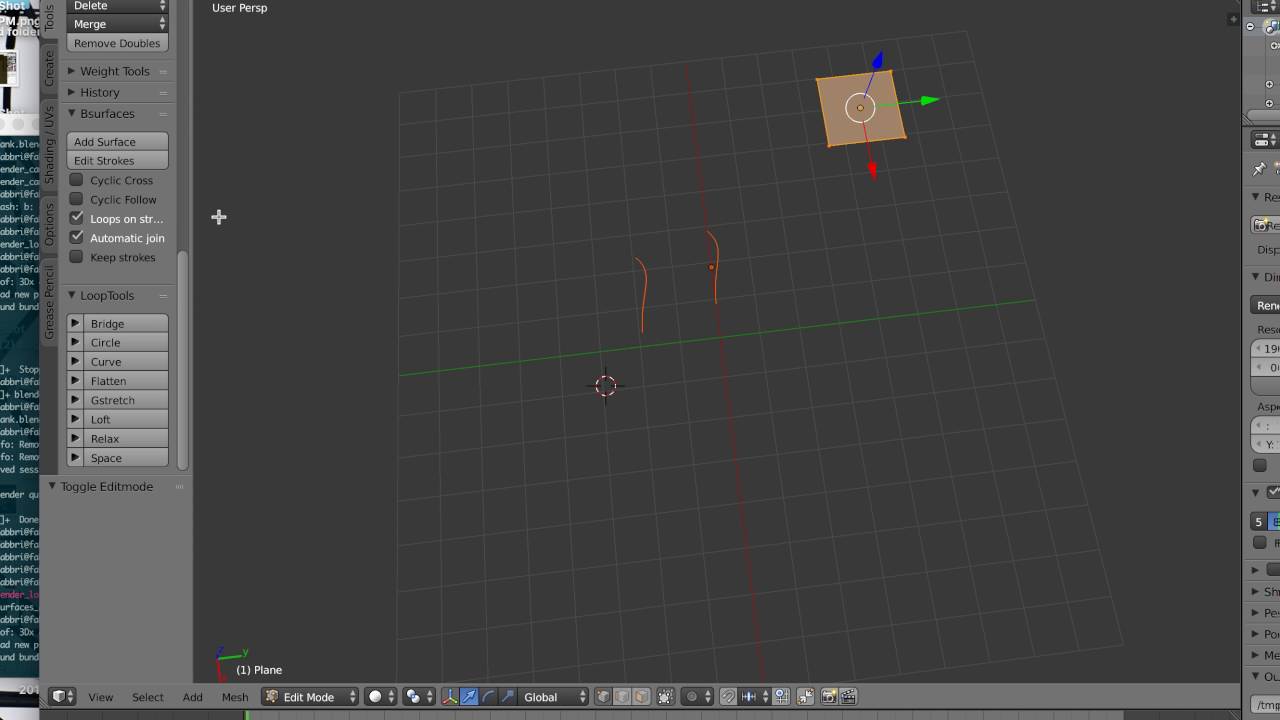The height and width of the screenshot is (720, 1280).
Task: Open the Add menu
Action: point(193,697)
